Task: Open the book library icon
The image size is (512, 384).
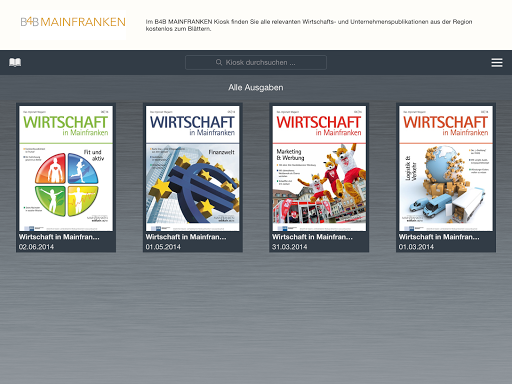Action: point(15,62)
